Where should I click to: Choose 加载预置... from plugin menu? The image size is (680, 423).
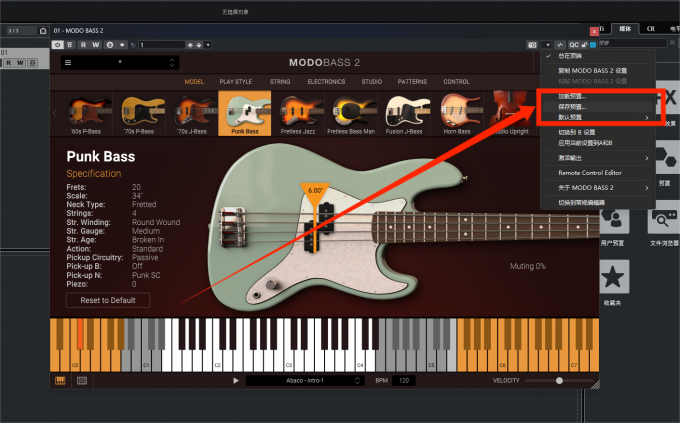coord(598,96)
